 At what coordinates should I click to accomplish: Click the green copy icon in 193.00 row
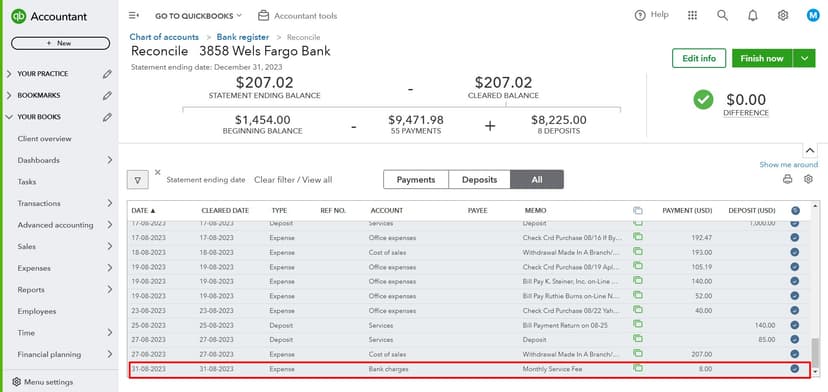click(x=637, y=252)
